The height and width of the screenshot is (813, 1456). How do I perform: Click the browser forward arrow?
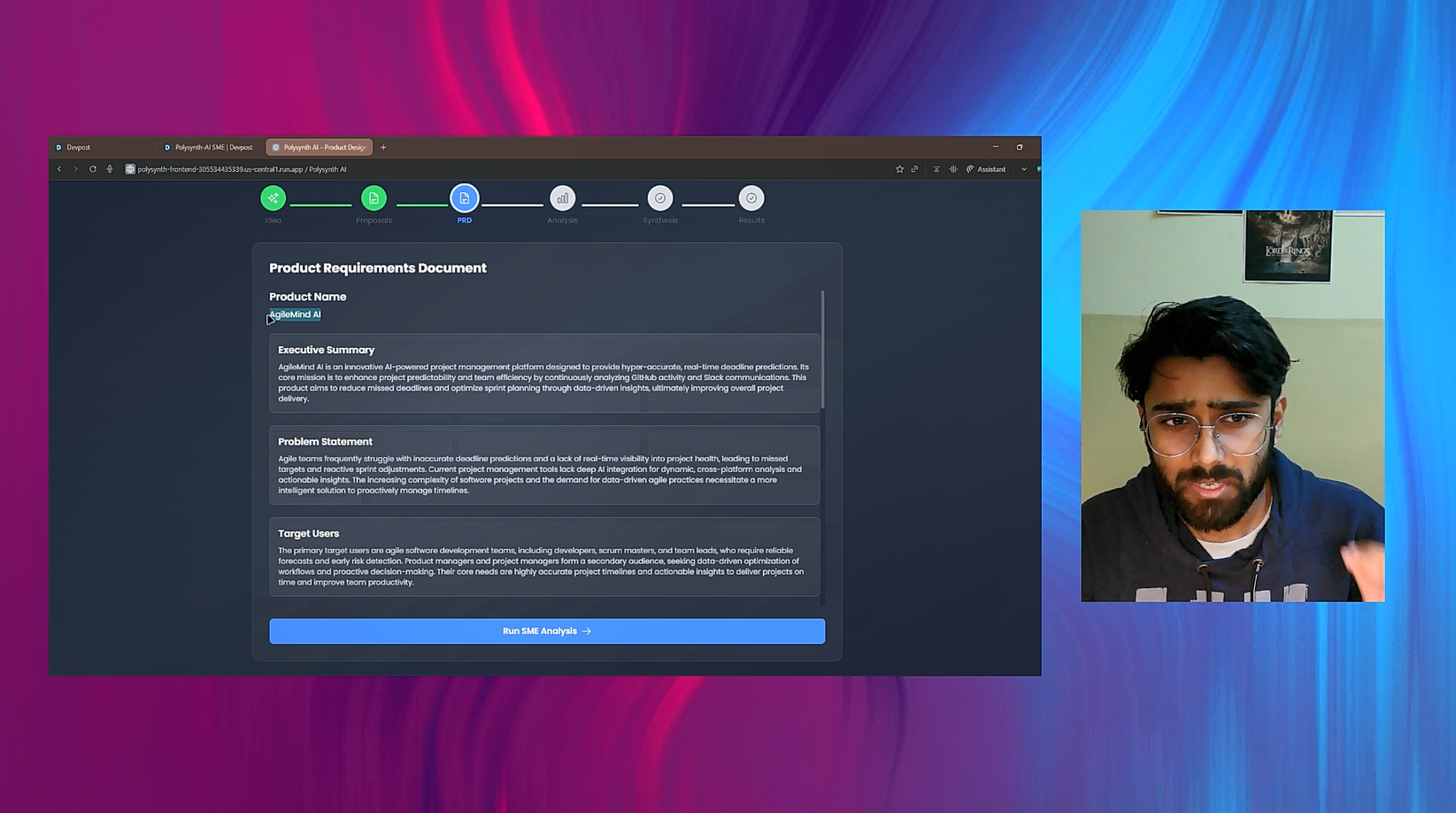click(76, 169)
